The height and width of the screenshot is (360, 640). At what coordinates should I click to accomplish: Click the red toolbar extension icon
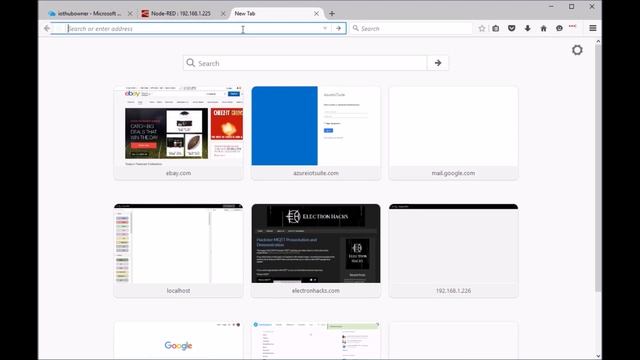pos(573,27)
